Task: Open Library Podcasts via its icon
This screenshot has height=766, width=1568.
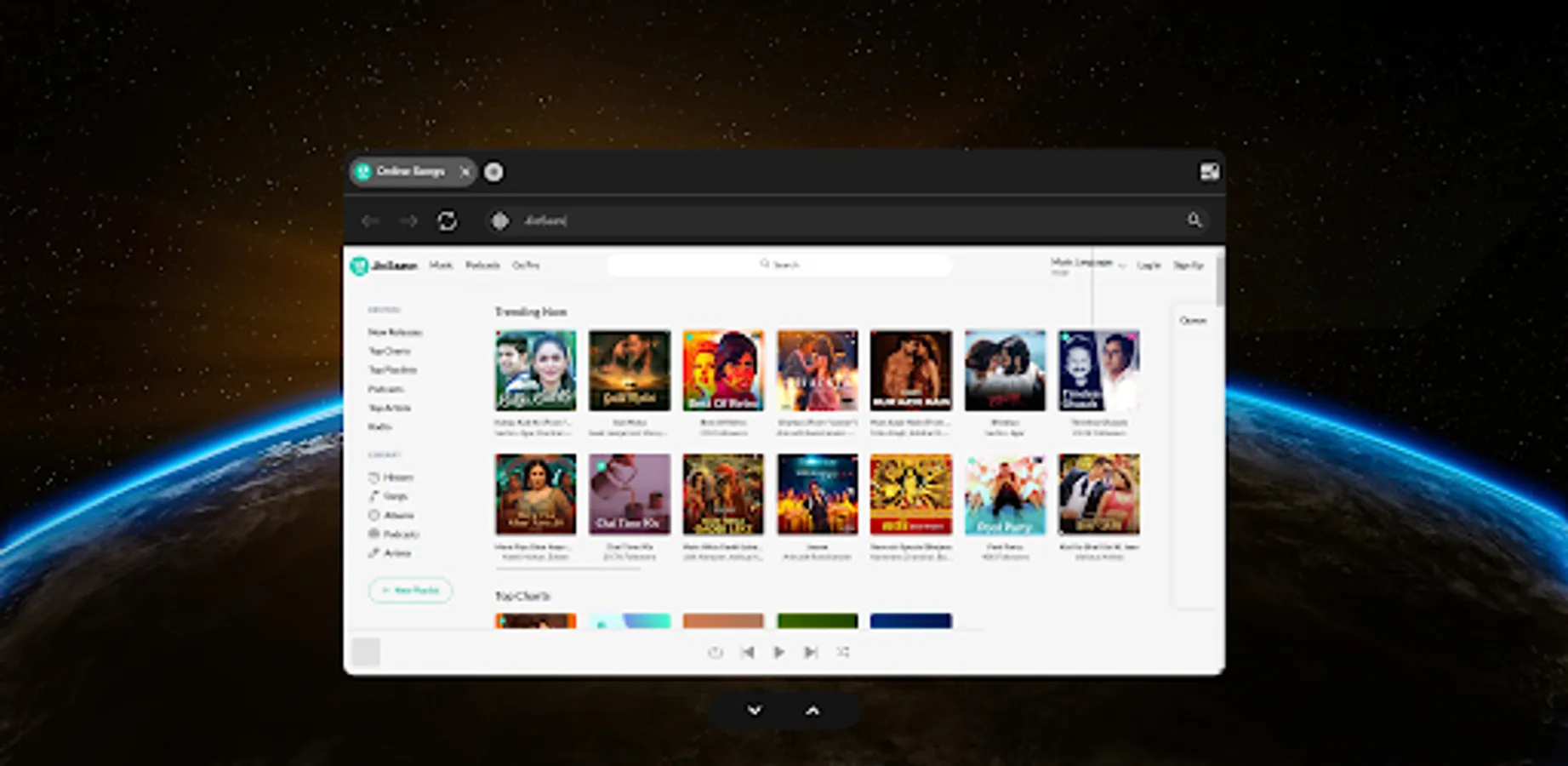Action: [x=373, y=534]
